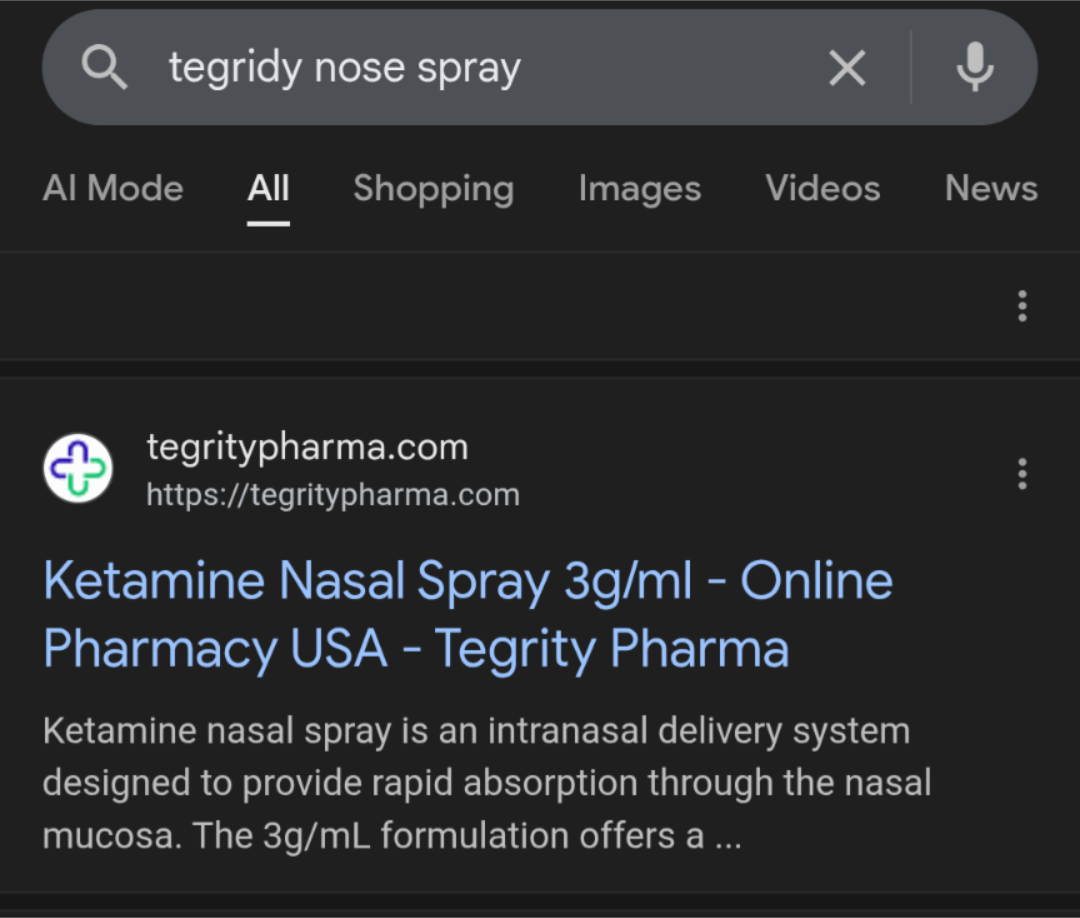Screen dimensions: 1080x918
Task: Click the trailing ellipsis of the snippet
Action: (x=727, y=836)
